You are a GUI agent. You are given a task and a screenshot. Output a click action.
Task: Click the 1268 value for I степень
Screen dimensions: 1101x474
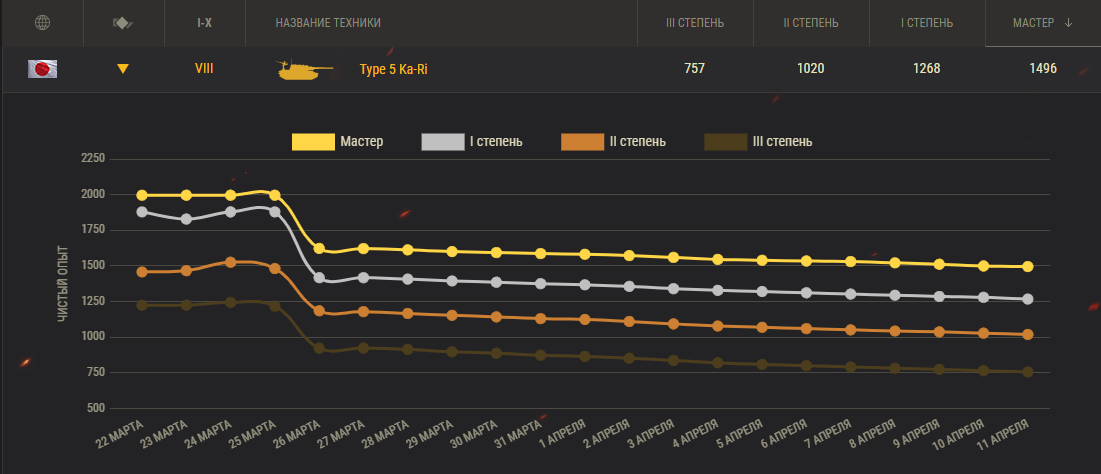click(927, 69)
